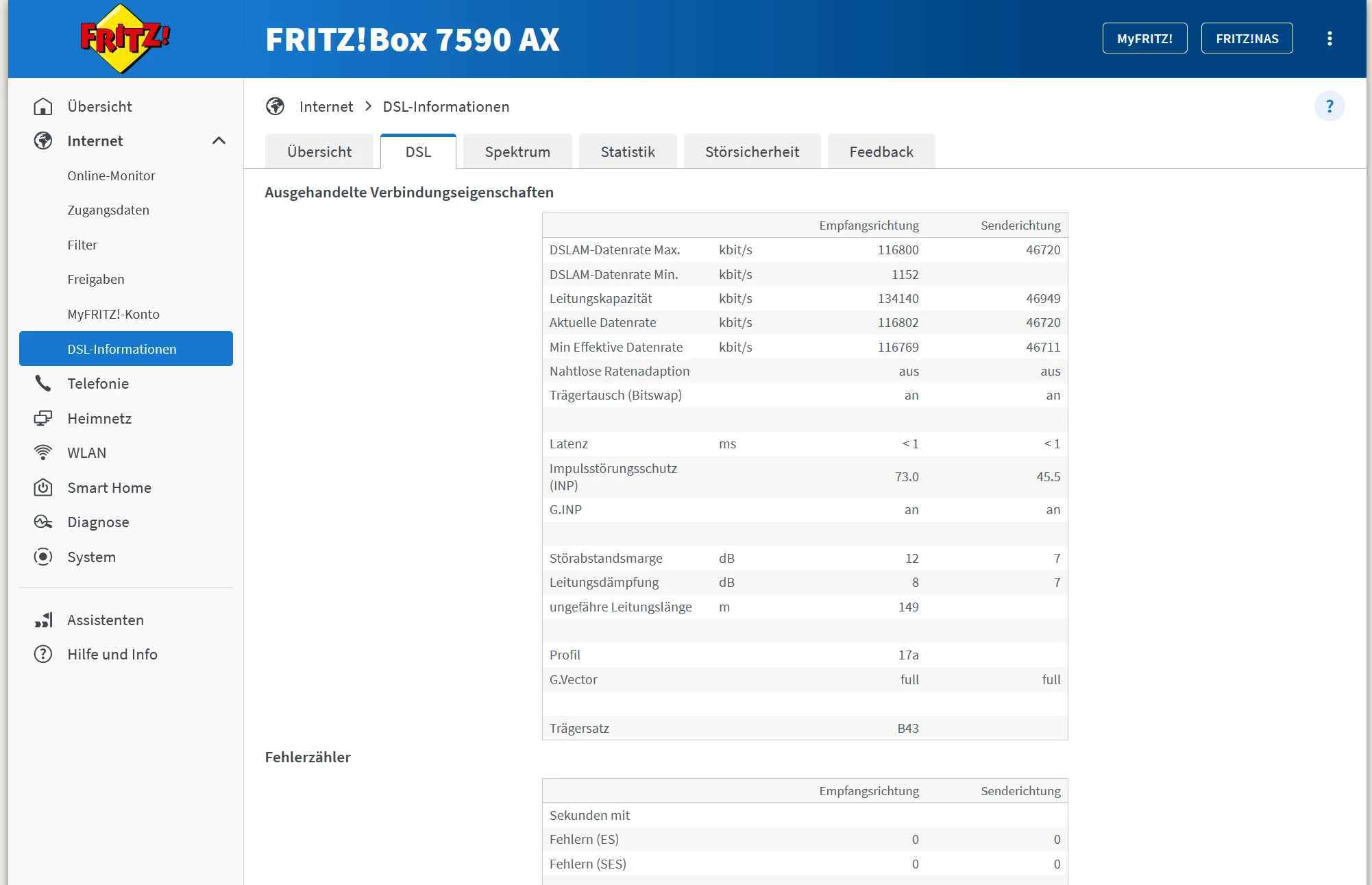Click the System icon in the sidebar
This screenshot has height=885, width=1372.
42,557
